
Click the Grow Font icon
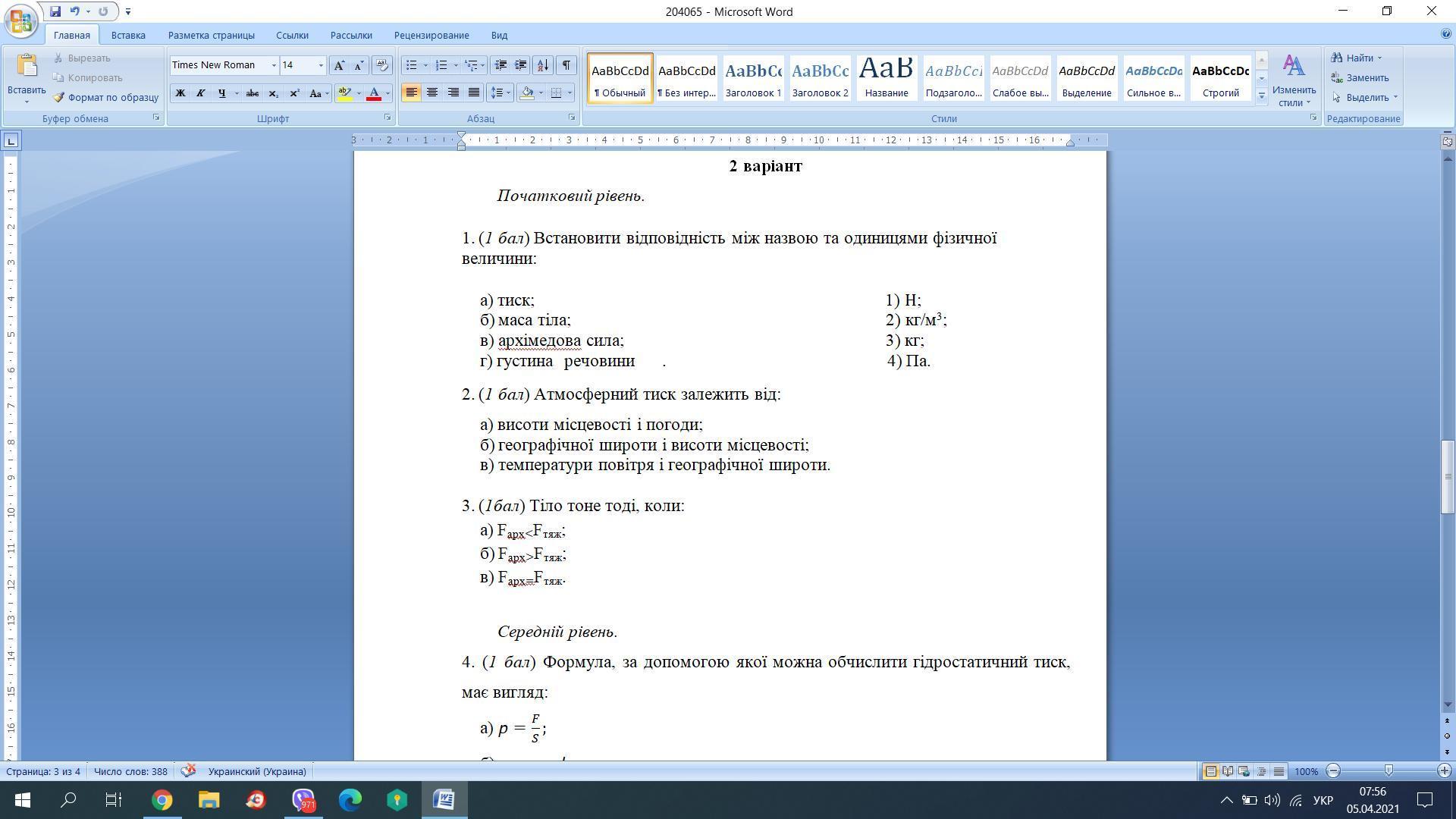(x=339, y=65)
